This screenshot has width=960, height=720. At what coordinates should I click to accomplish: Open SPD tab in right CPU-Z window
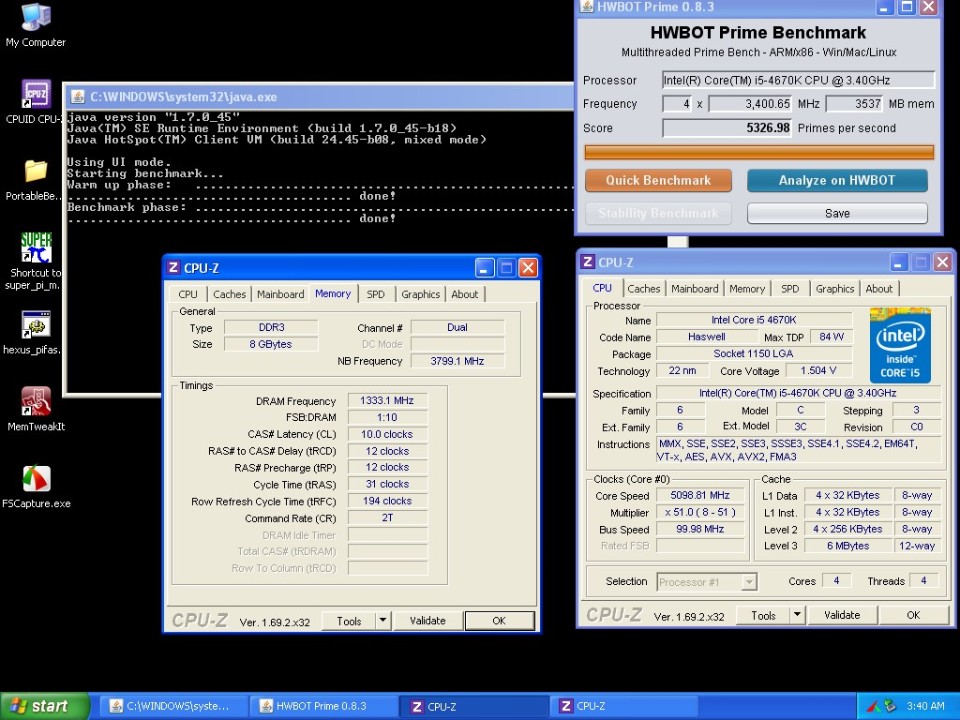pyautogui.click(x=790, y=288)
